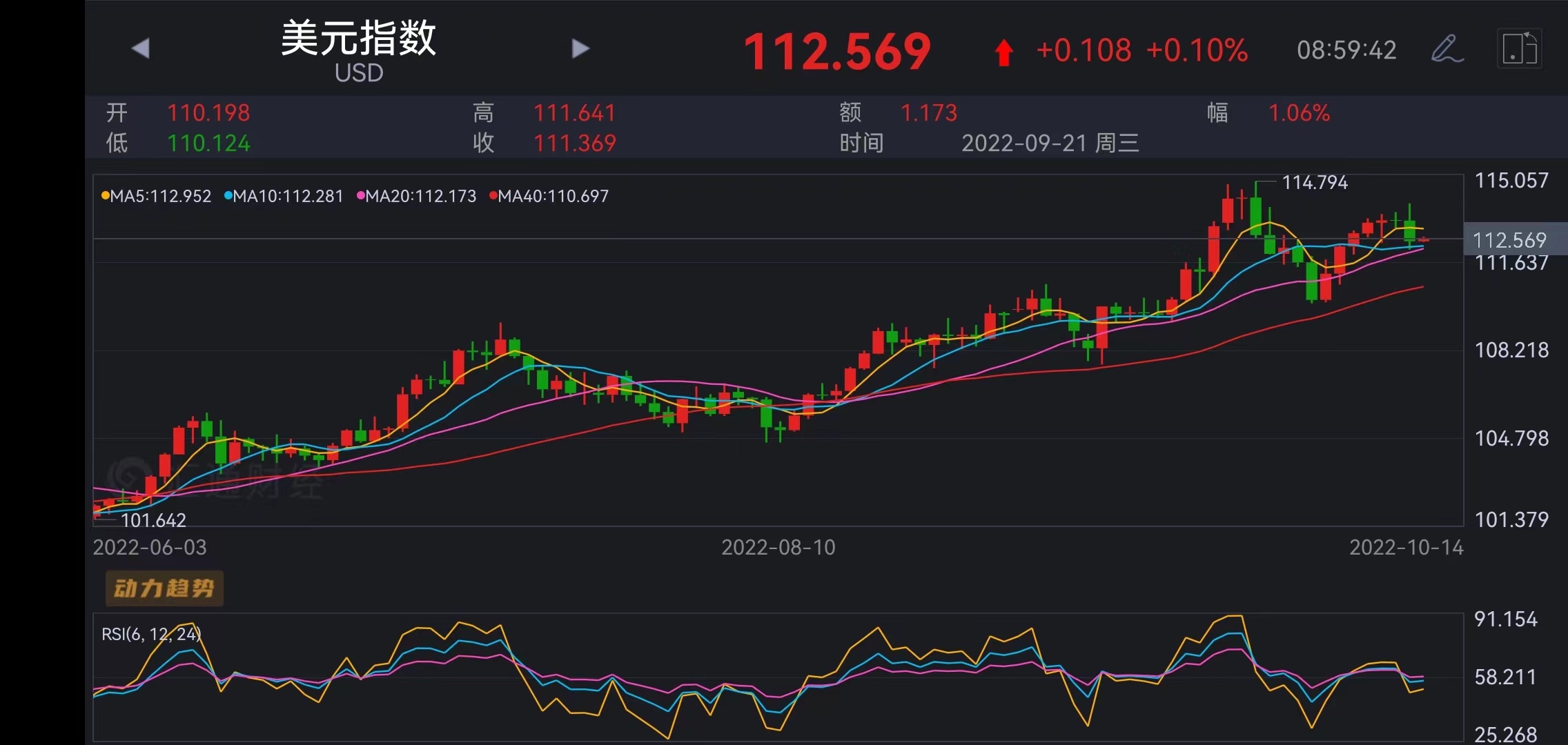Tap the large 112.569 price quote
The height and width of the screenshot is (745, 1568).
tap(836, 52)
